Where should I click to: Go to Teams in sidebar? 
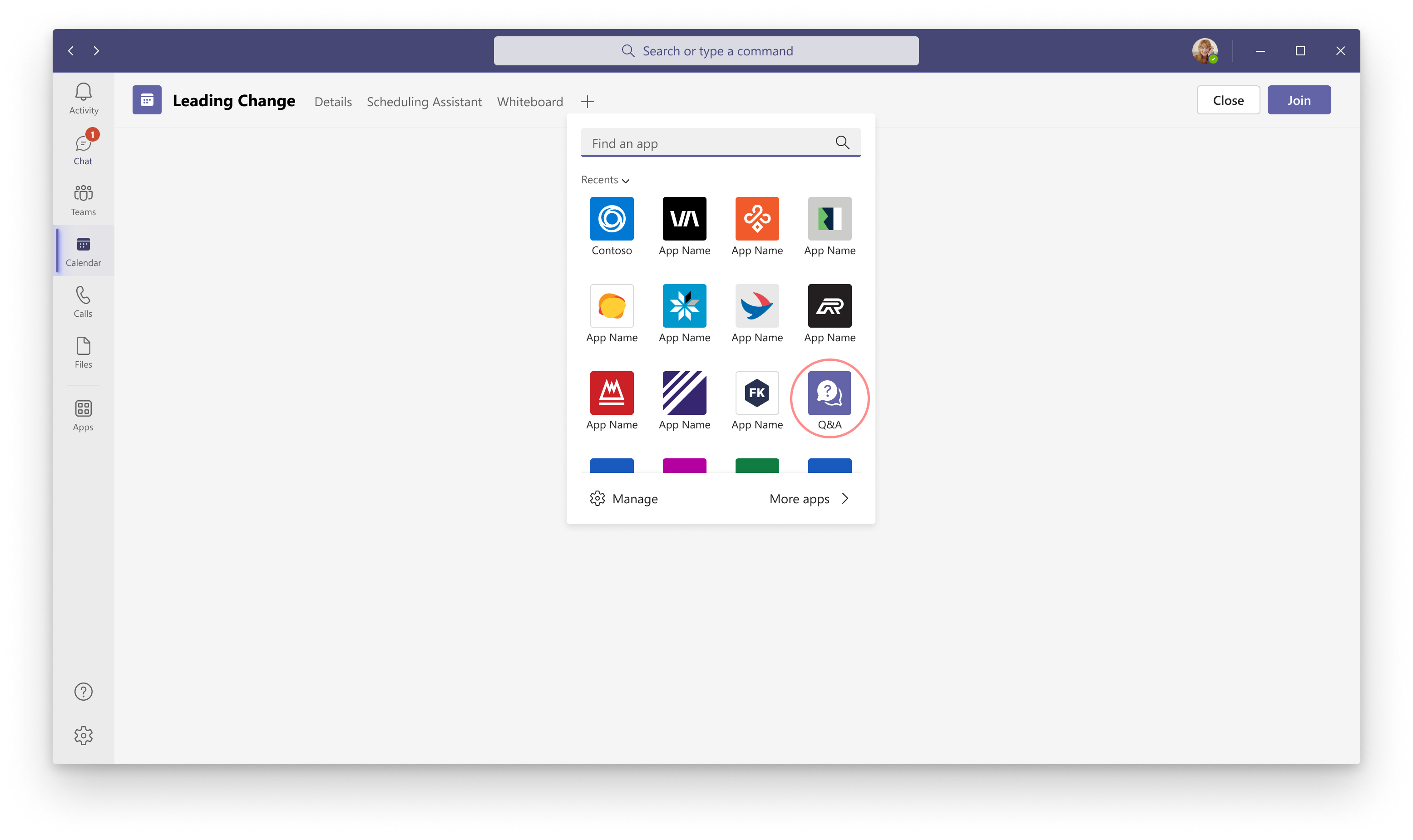coord(83,200)
